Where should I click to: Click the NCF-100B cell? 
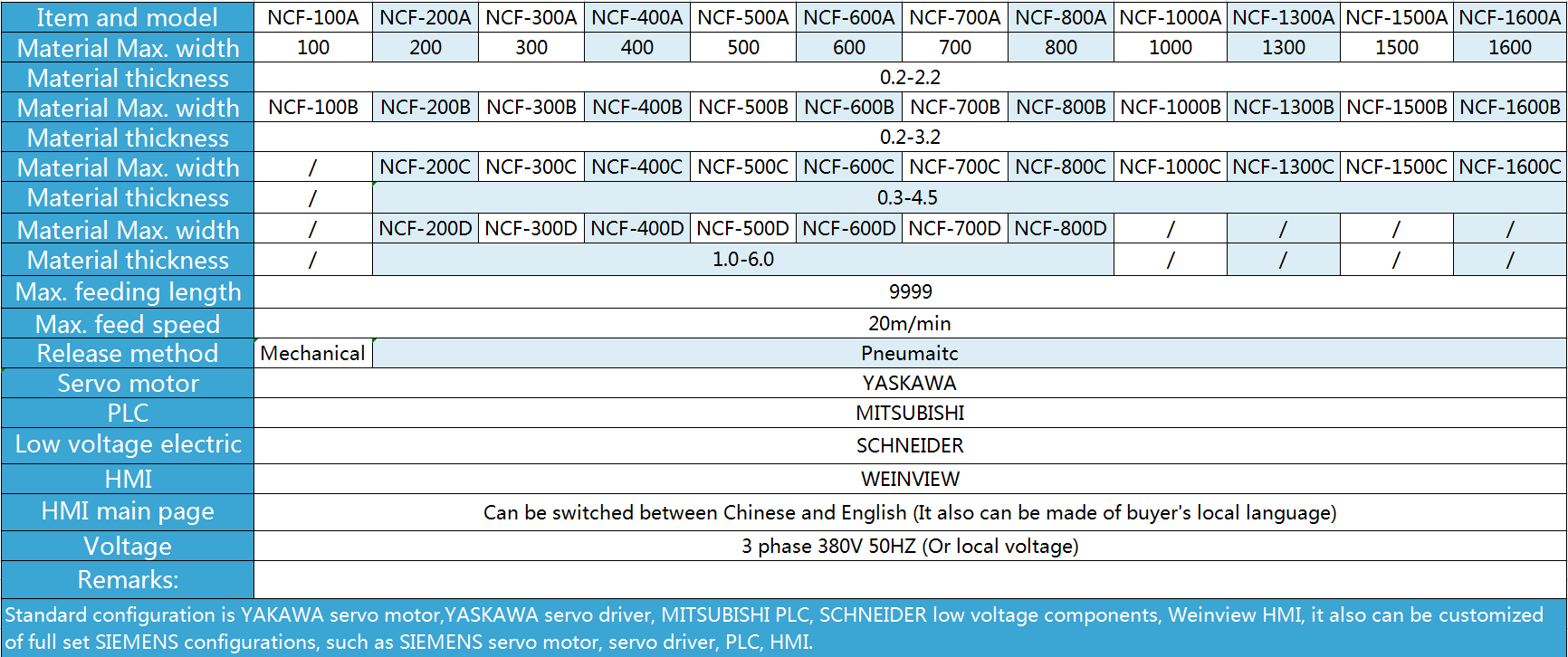pos(313,107)
